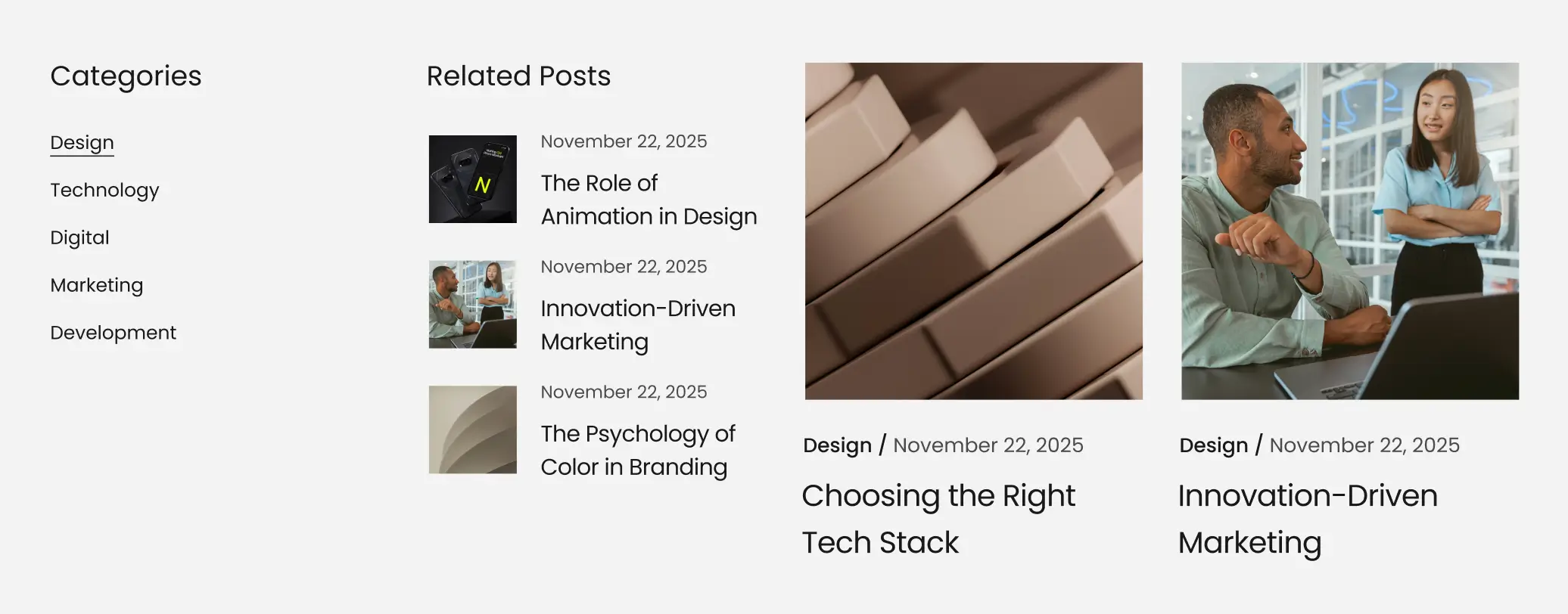Read The Psychology of Color in Branding
Screen dimensions: 1568x614
click(x=637, y=450)
